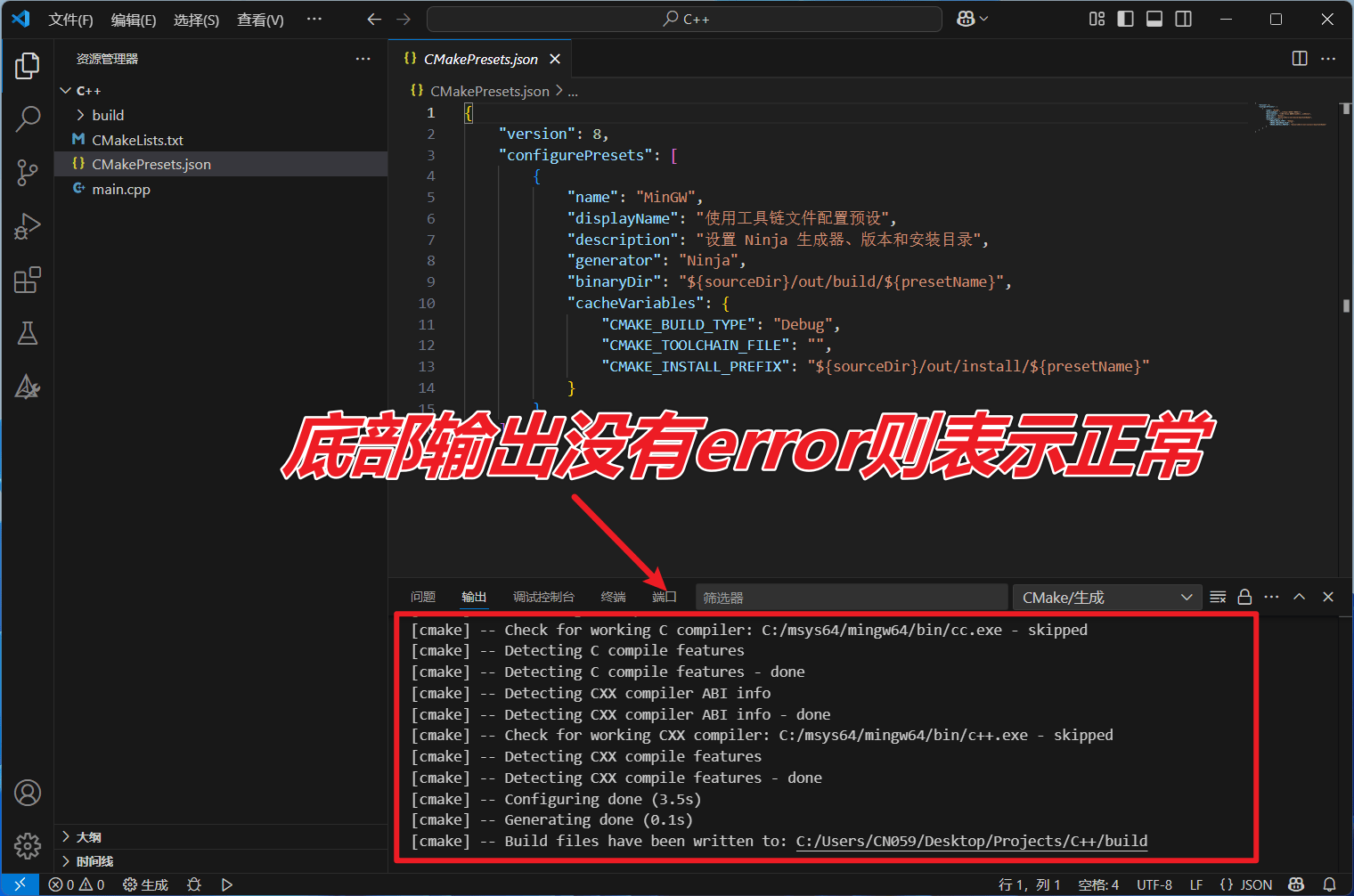Screen dimensions: 1354x896
Task: Open the CMake Tools sidebar view
Action: pos(28,387)
